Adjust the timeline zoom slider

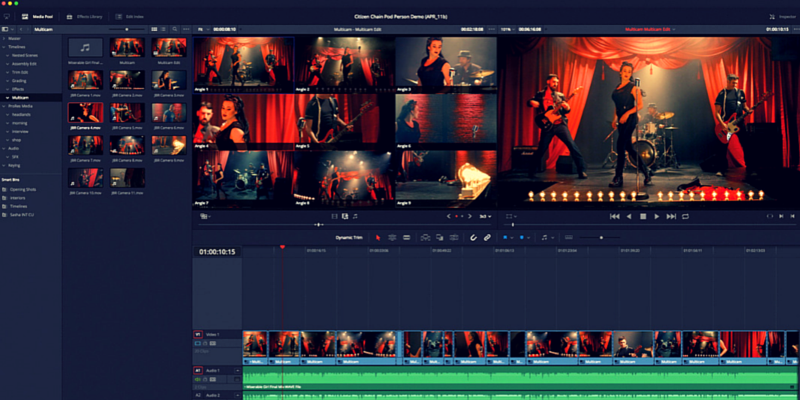coord(601,237)
